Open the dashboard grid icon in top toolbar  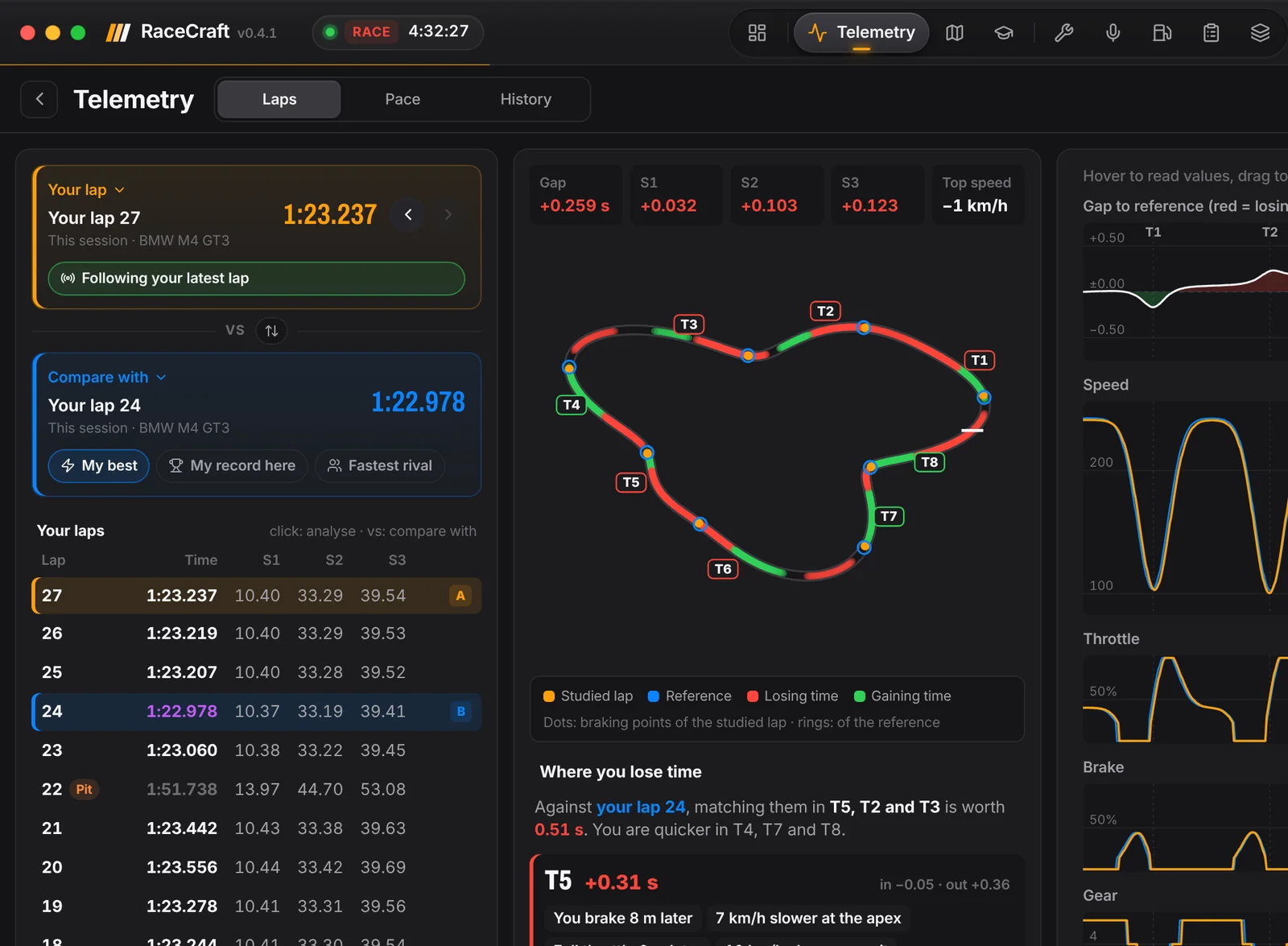757,33
